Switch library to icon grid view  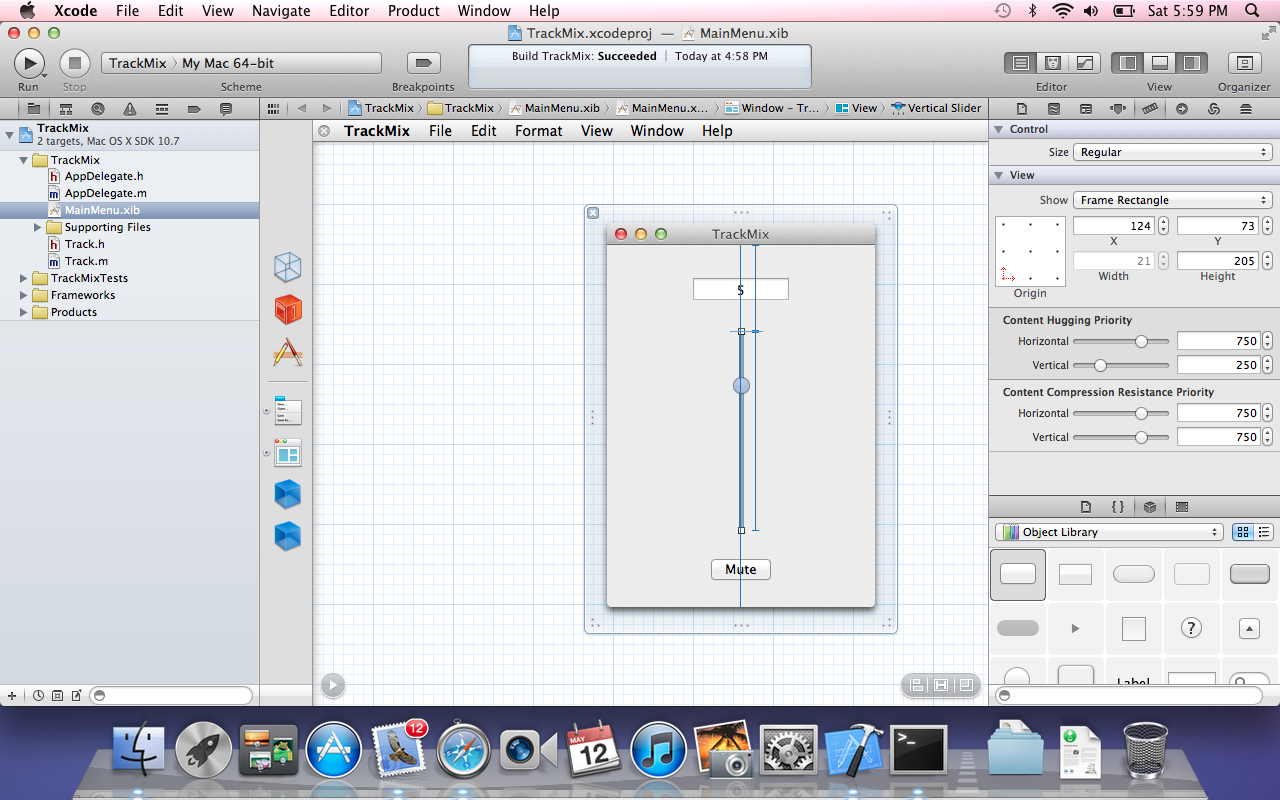tap(1243, 532)
